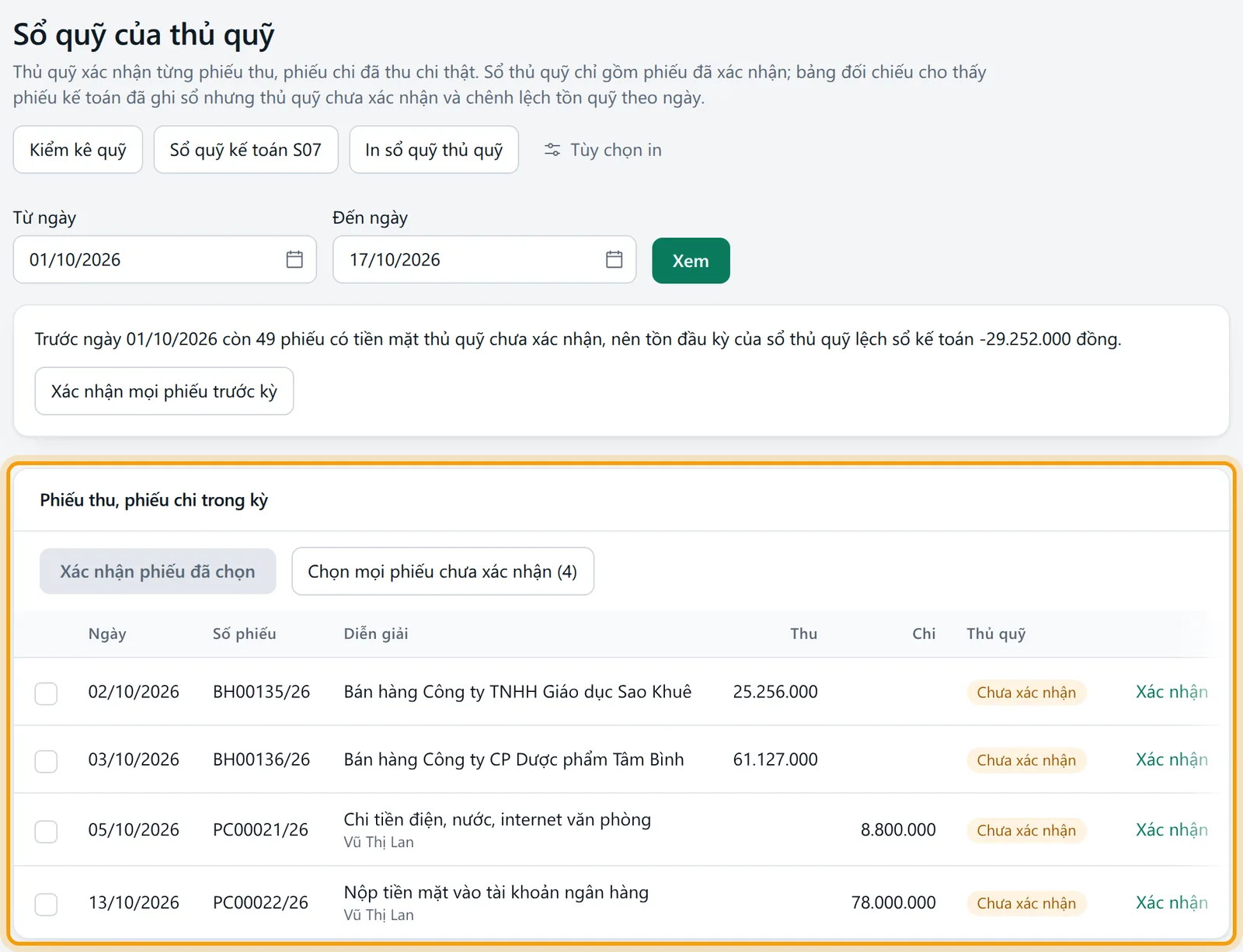Click the Thu column header
Viewport: 1243px width, 952px height.
tap(804, 634)
